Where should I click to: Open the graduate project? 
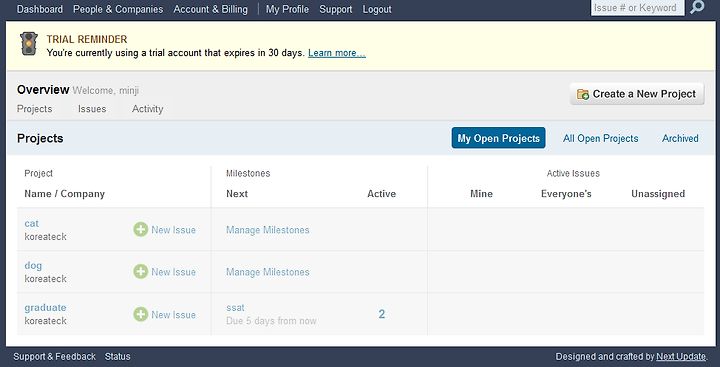[x=45, y=308]
